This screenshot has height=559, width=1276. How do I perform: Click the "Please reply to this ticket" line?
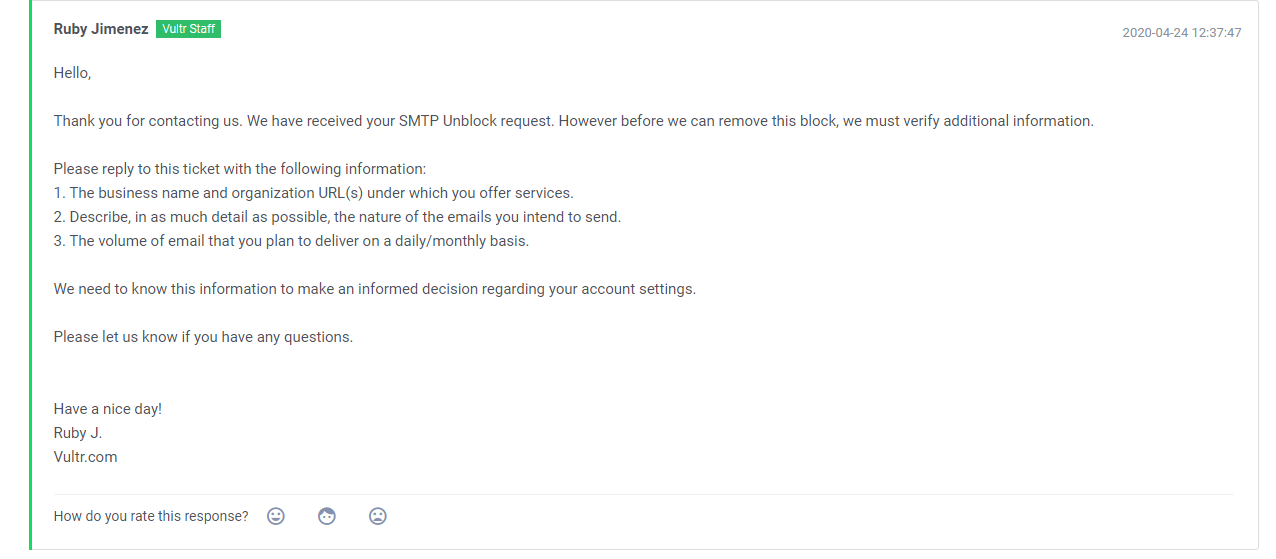click(240, 169)
